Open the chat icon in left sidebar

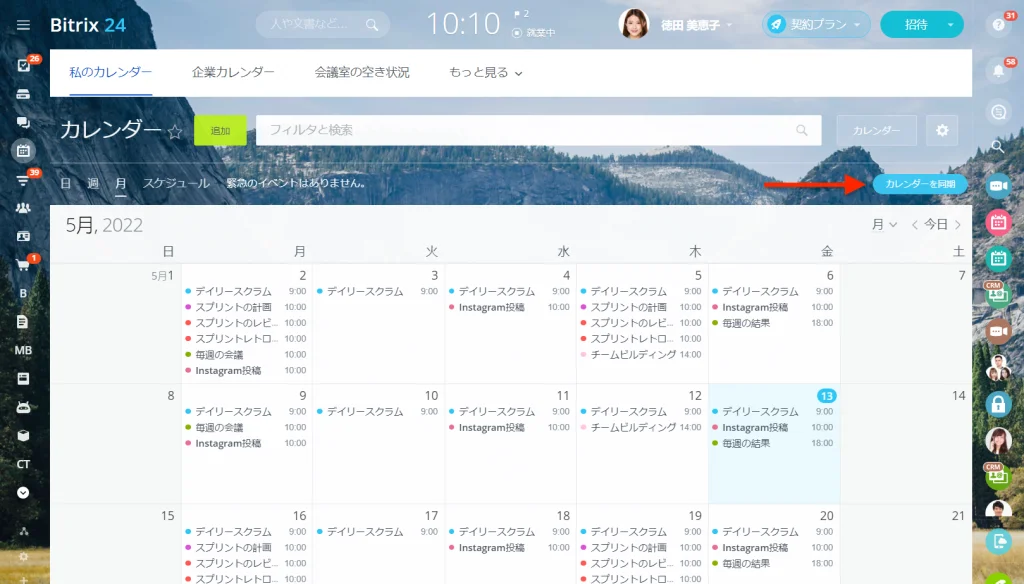[23, 122]
